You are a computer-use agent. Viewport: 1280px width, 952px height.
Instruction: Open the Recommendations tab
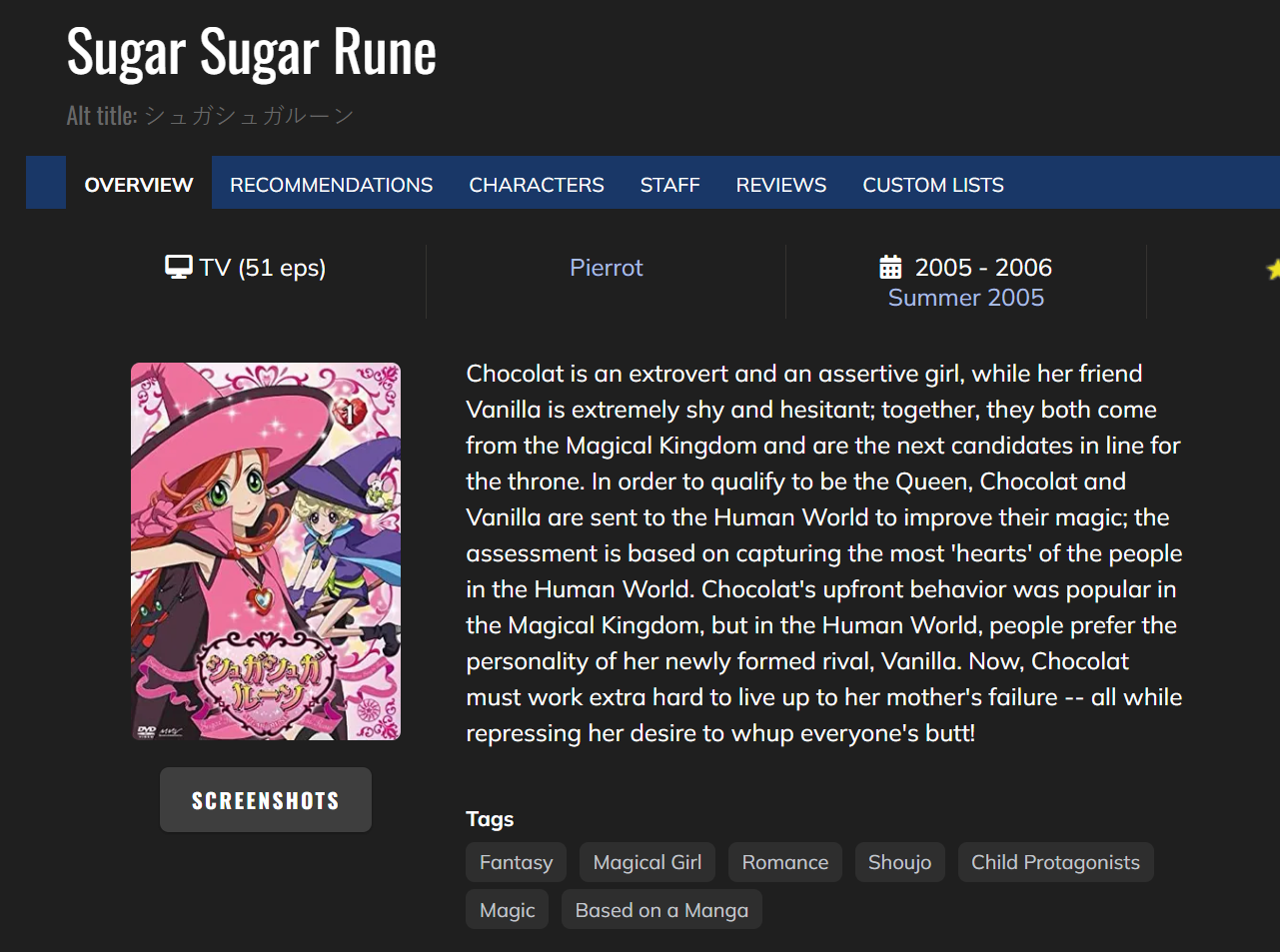[331, 185]
